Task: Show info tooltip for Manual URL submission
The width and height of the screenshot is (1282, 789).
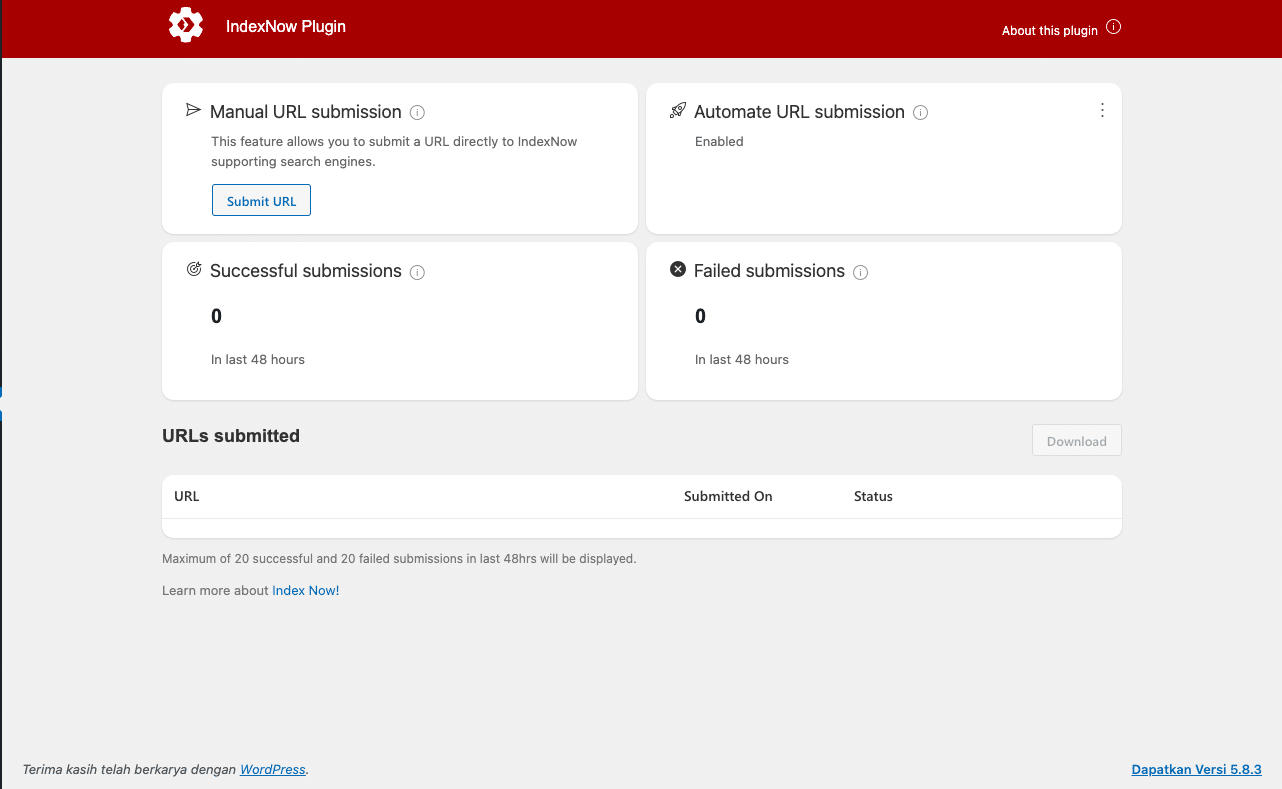Action: coord(418,113)
